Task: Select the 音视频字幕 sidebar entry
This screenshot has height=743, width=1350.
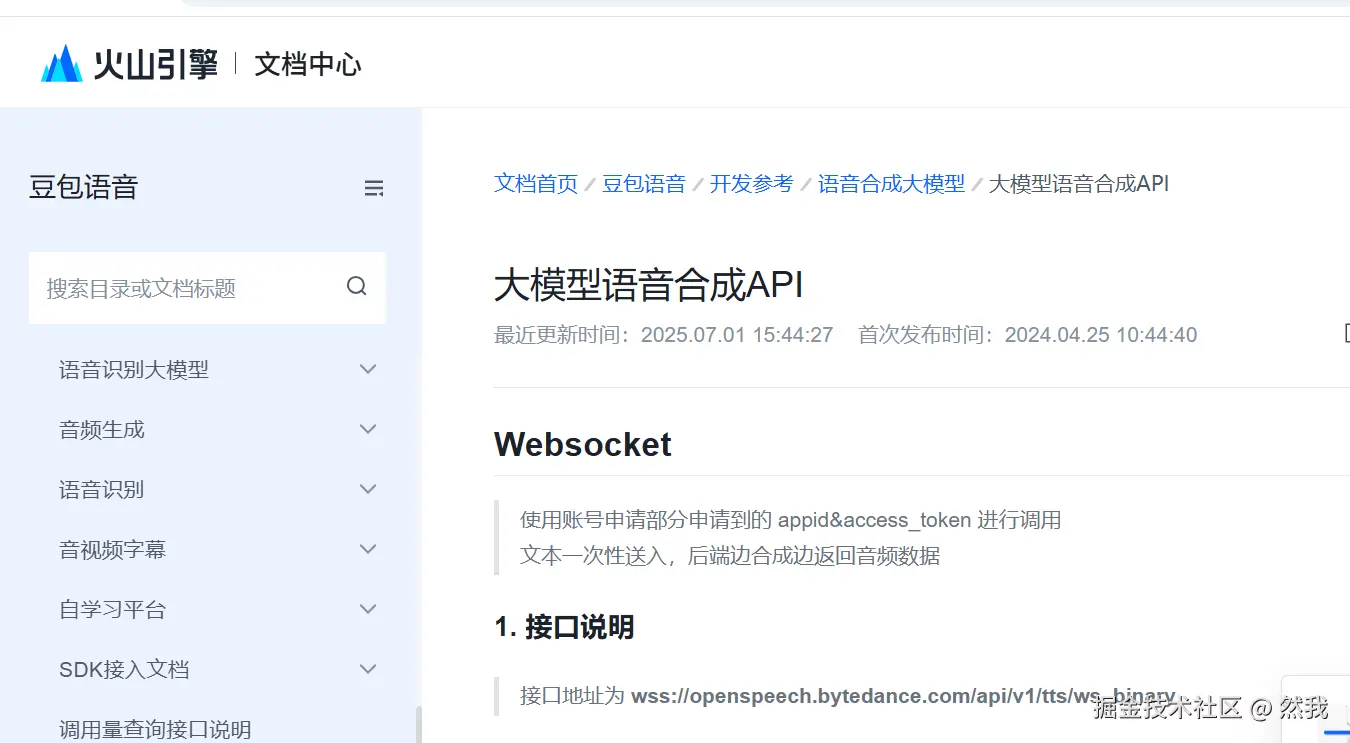Action: coord(113,550)
